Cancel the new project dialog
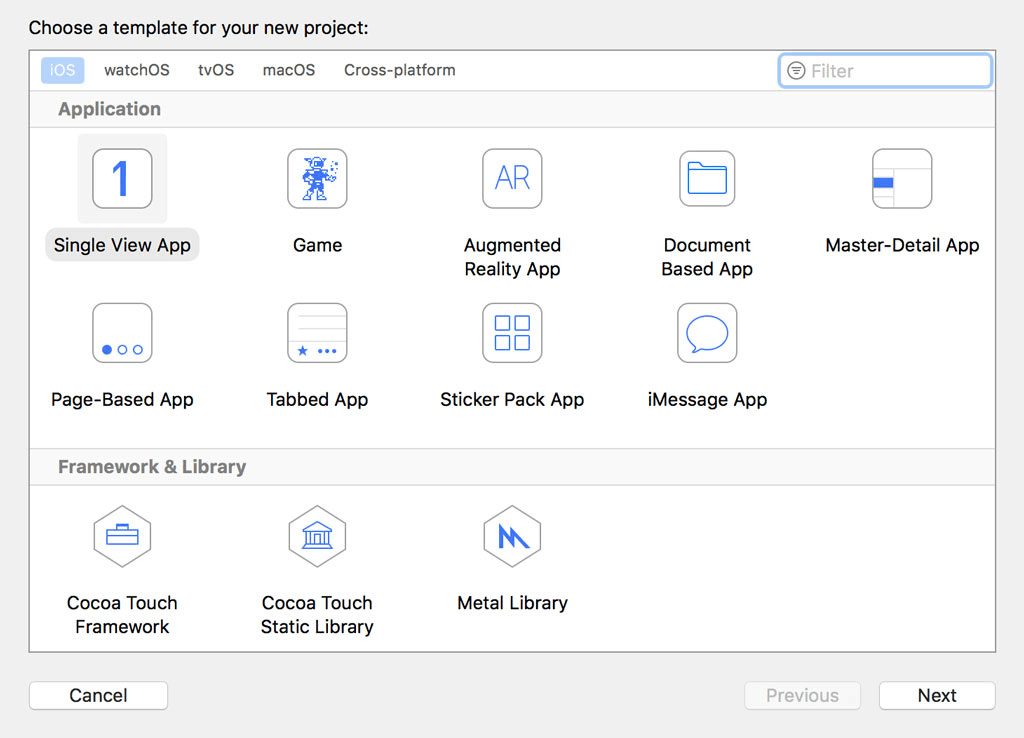This screenshot has height=738, width=1024. (99, 696)
